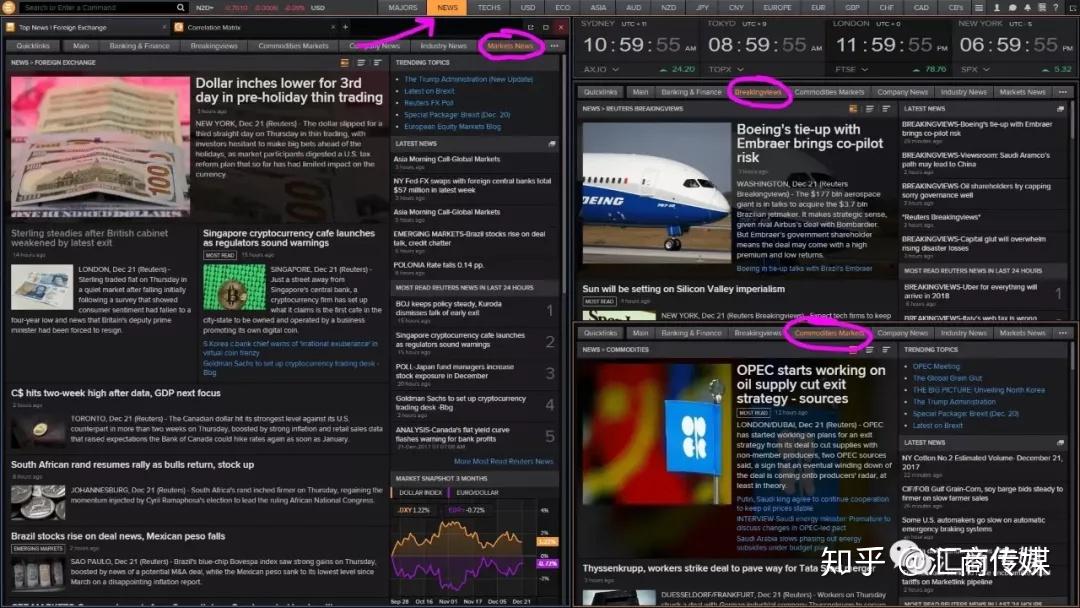Switch Breakingviews news to compact view
Viewport: 1080px width, 608px height.
point(886,109)
